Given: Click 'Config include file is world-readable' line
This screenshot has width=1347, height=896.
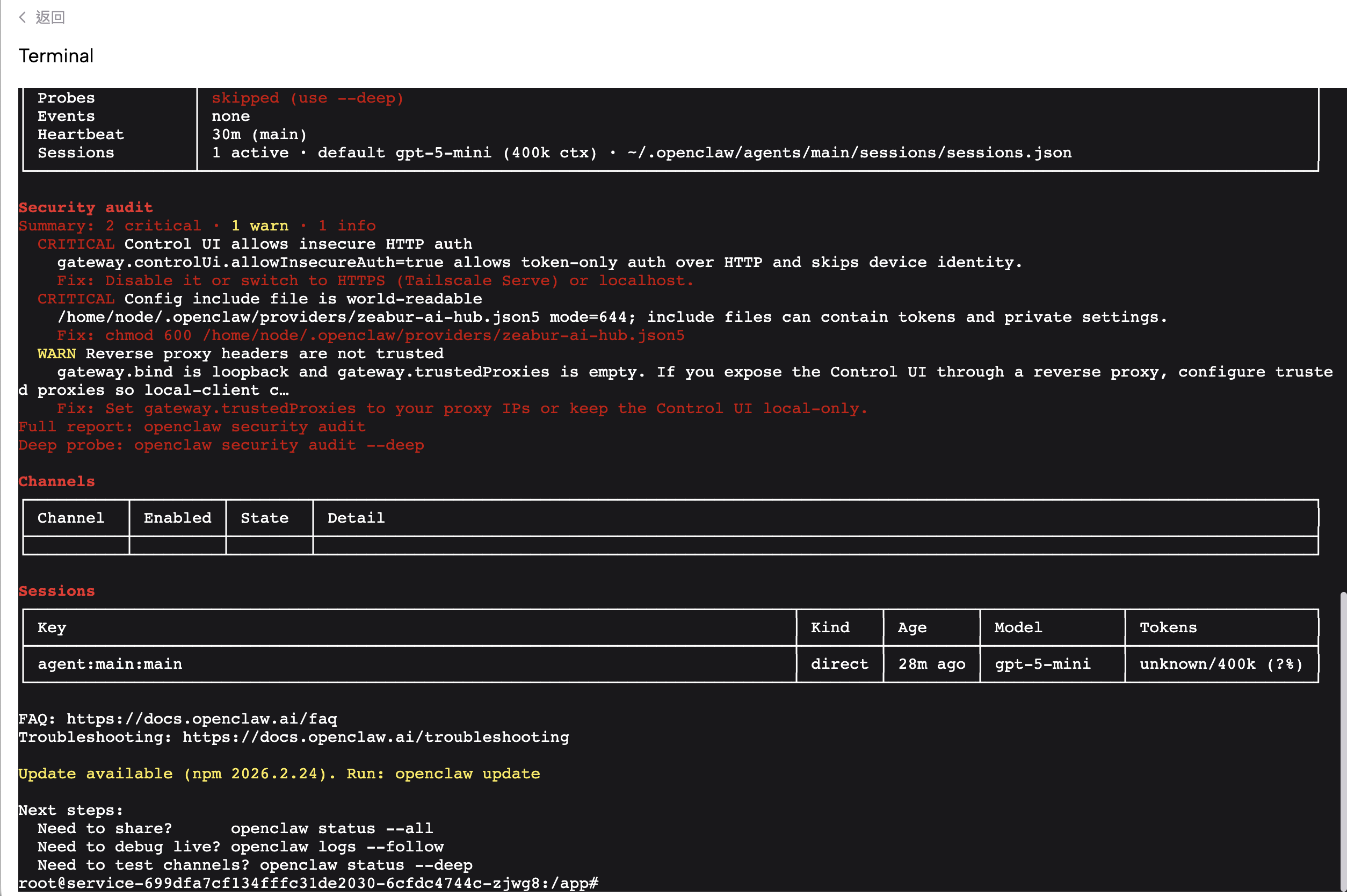Looking at the screenshot, I should [x=260, y=298].
